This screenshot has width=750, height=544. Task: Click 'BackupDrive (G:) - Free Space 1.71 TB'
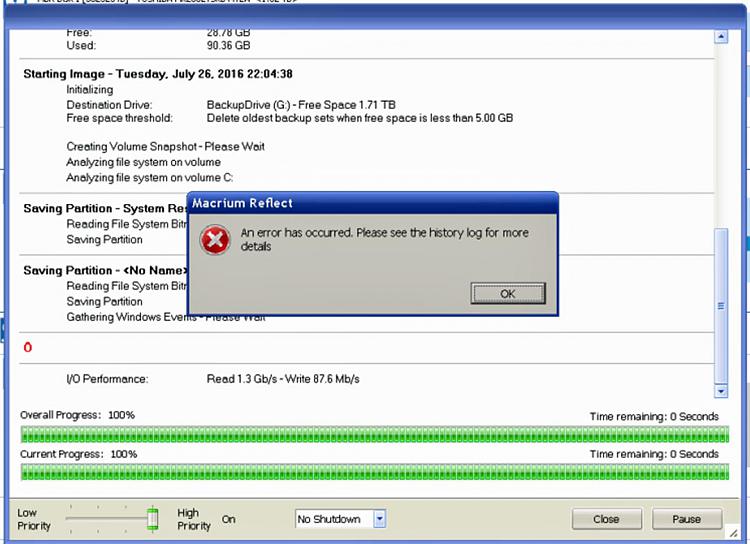pyautogui.click(x=301, y=105)
